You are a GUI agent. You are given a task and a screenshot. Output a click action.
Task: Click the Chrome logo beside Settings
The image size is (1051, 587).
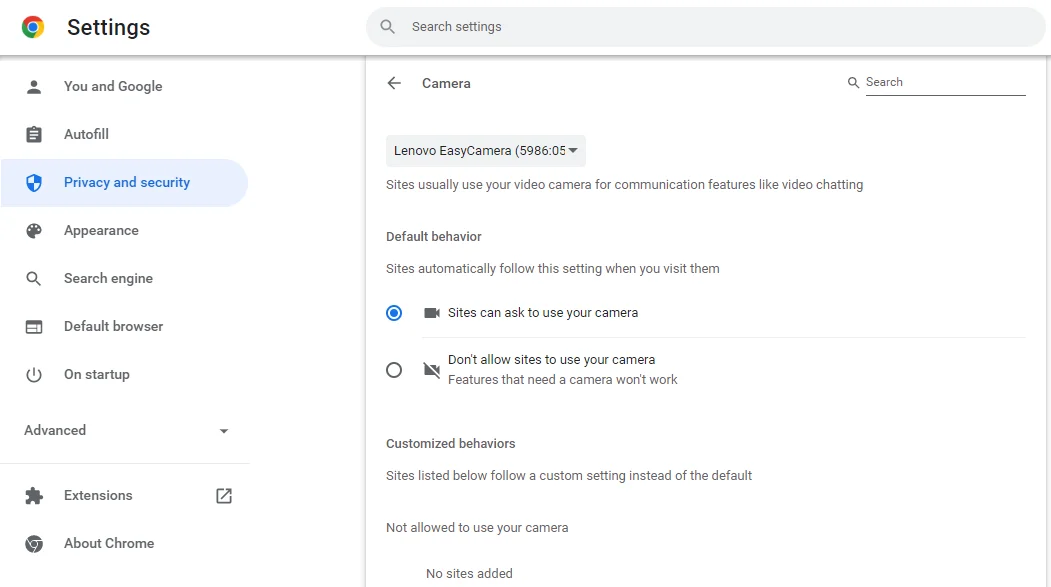tap(33, 27)
